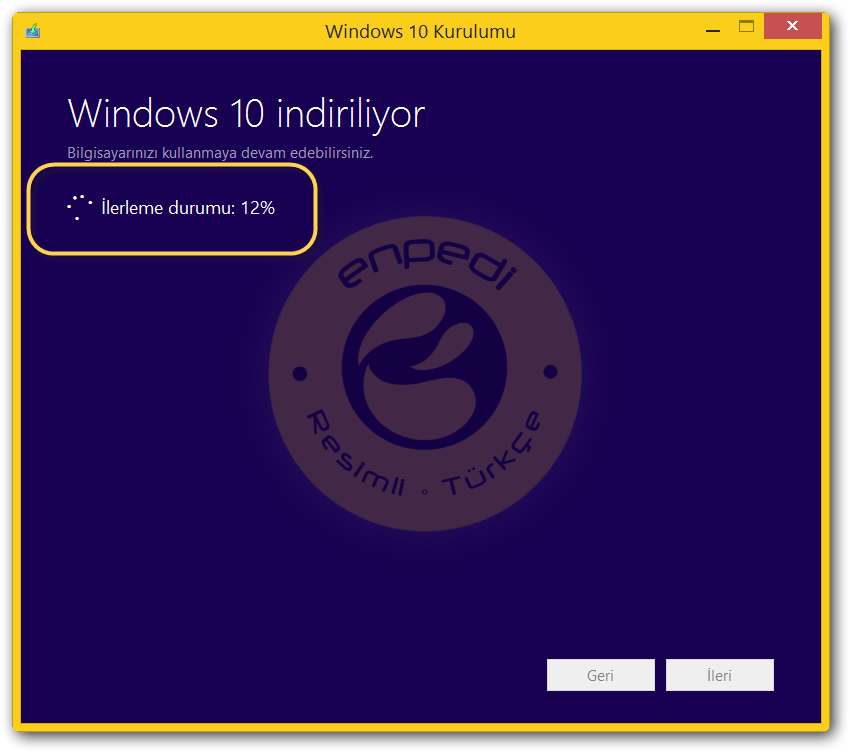Click the Geri button
The image size is (850, 752).
(600, 675)
